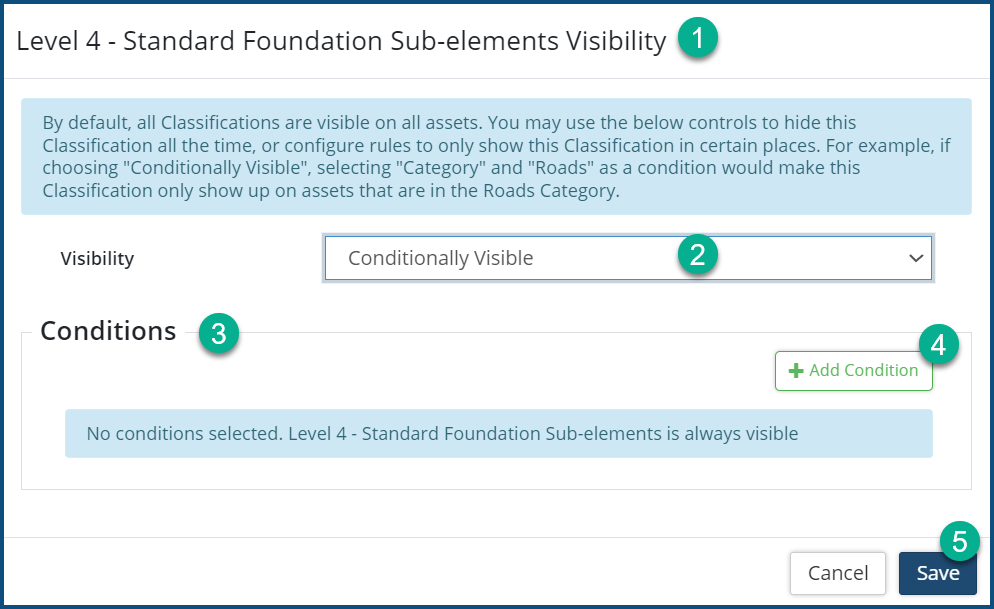Click the empty footer area left of Cancel
This screenshot has height=609, width=994.
click(400, 573)
